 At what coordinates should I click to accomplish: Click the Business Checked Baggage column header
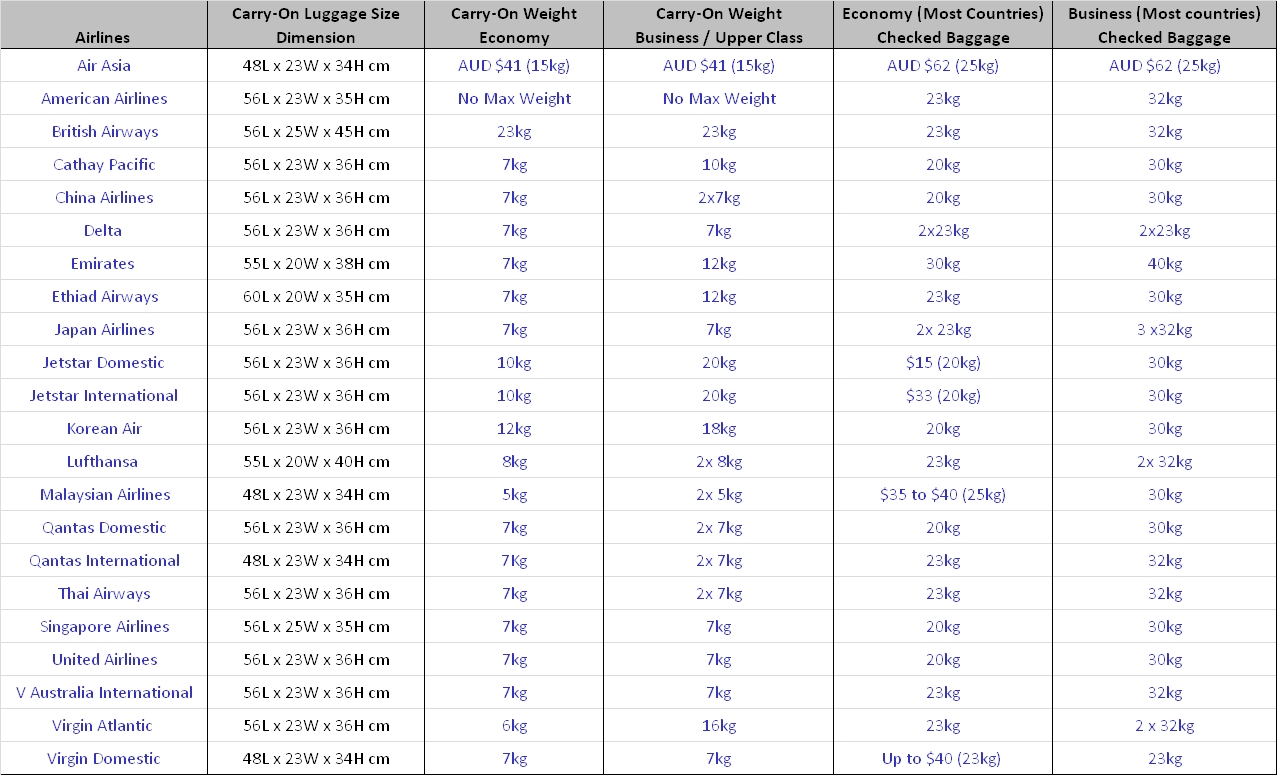[x=1164, y=26]
